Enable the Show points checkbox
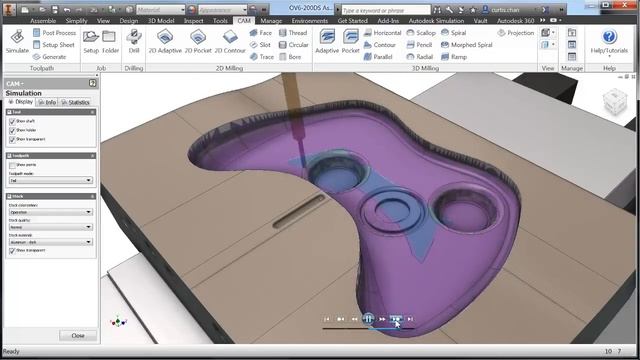The image size is (640, 360). tap(12, 165)
